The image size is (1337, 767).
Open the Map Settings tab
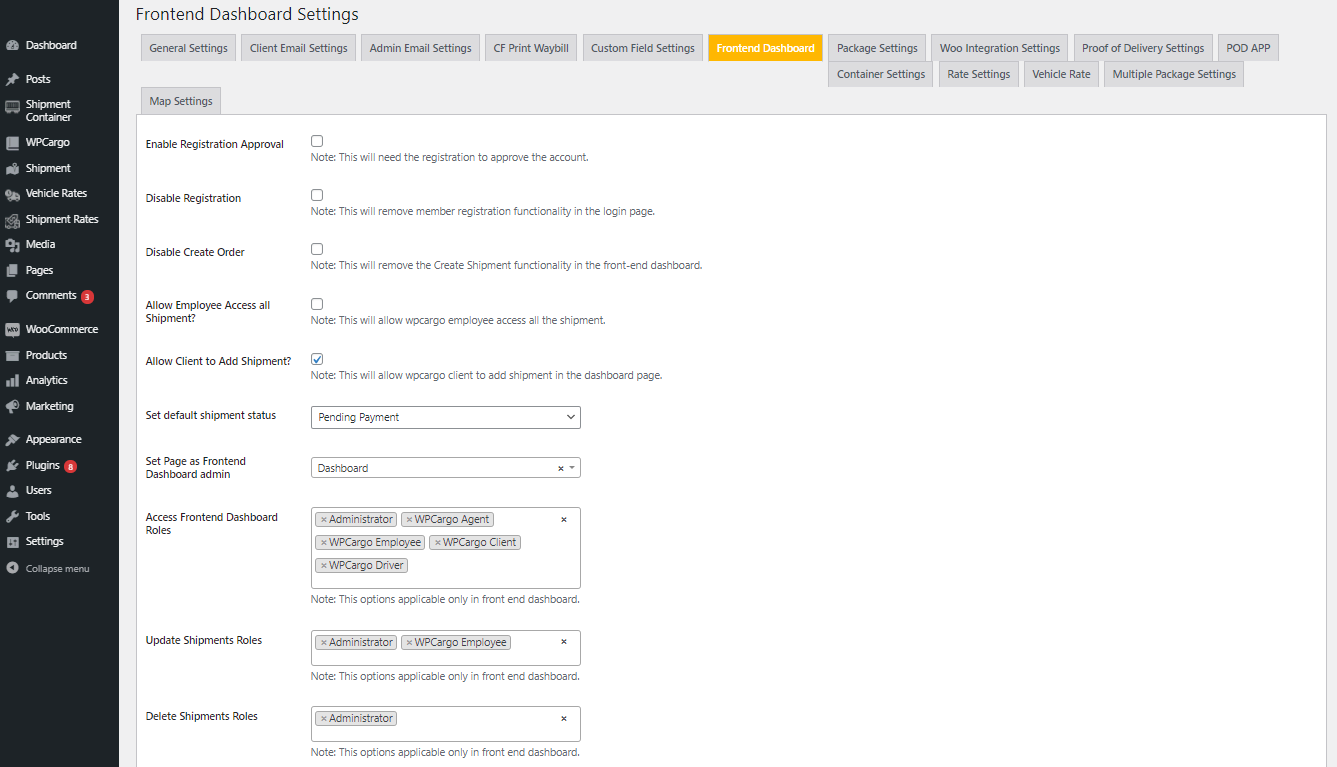click(181, 101)
